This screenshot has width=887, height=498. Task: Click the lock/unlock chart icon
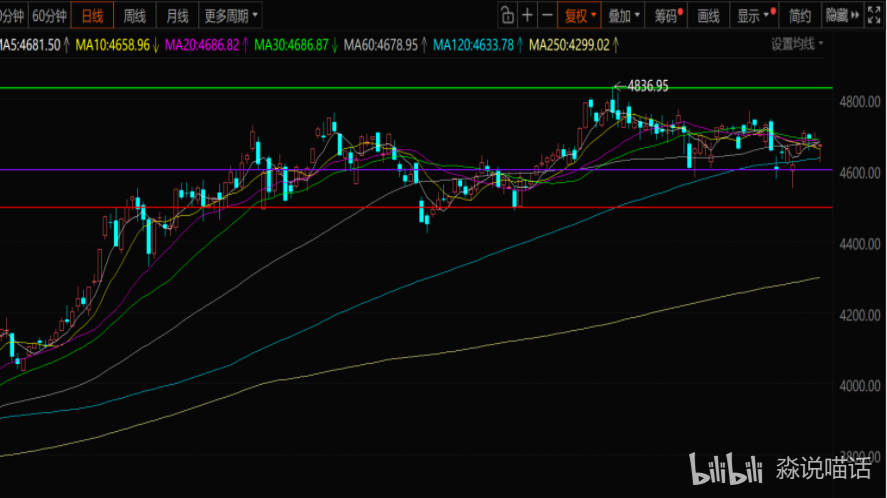pyautogui.click(x=507, y=15)
